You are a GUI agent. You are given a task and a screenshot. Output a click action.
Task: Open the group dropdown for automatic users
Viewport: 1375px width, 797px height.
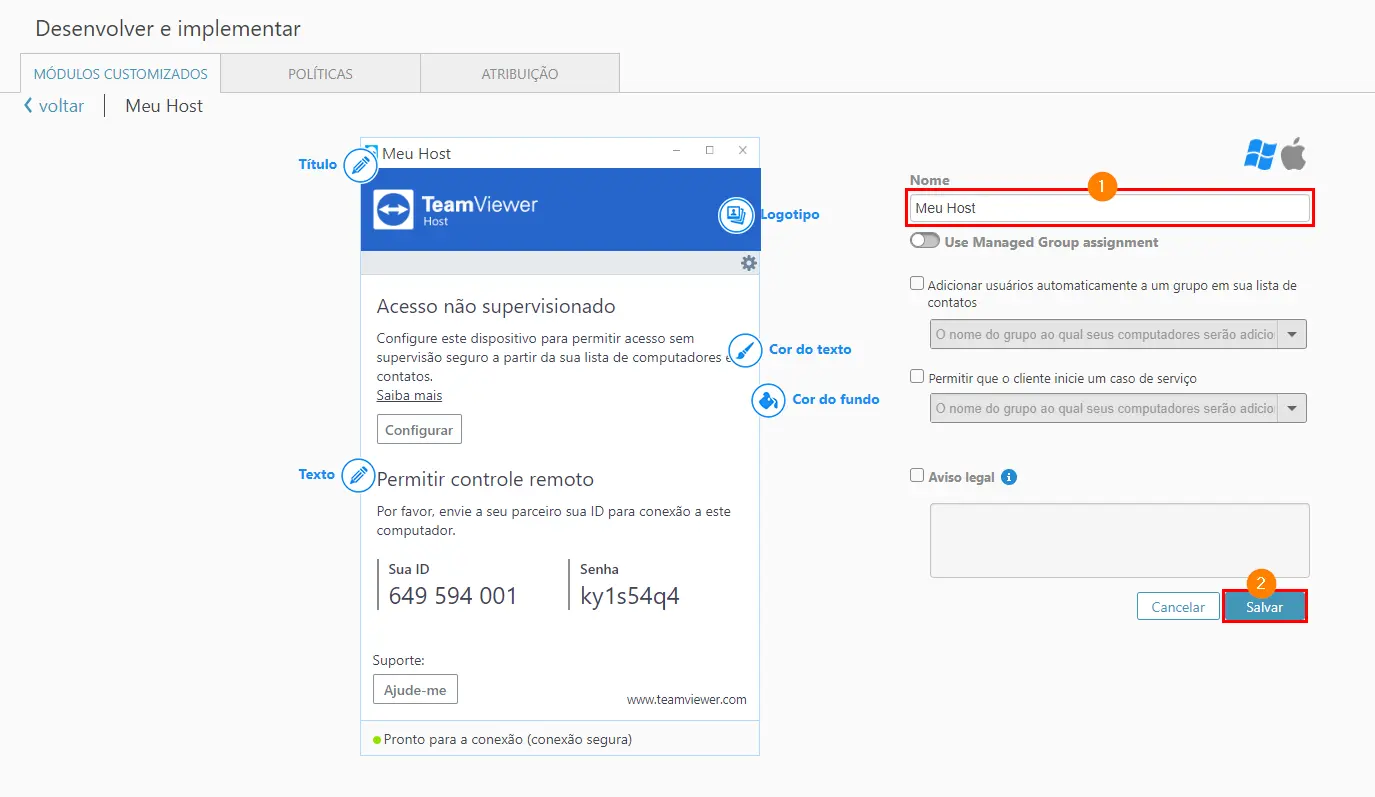1118,334
